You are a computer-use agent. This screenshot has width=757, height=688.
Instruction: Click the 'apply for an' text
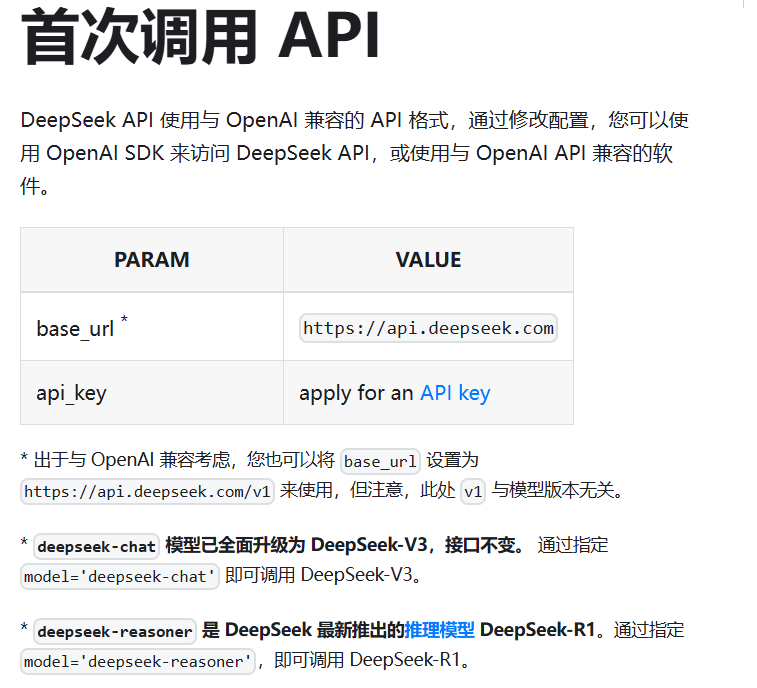click(356, 393)
